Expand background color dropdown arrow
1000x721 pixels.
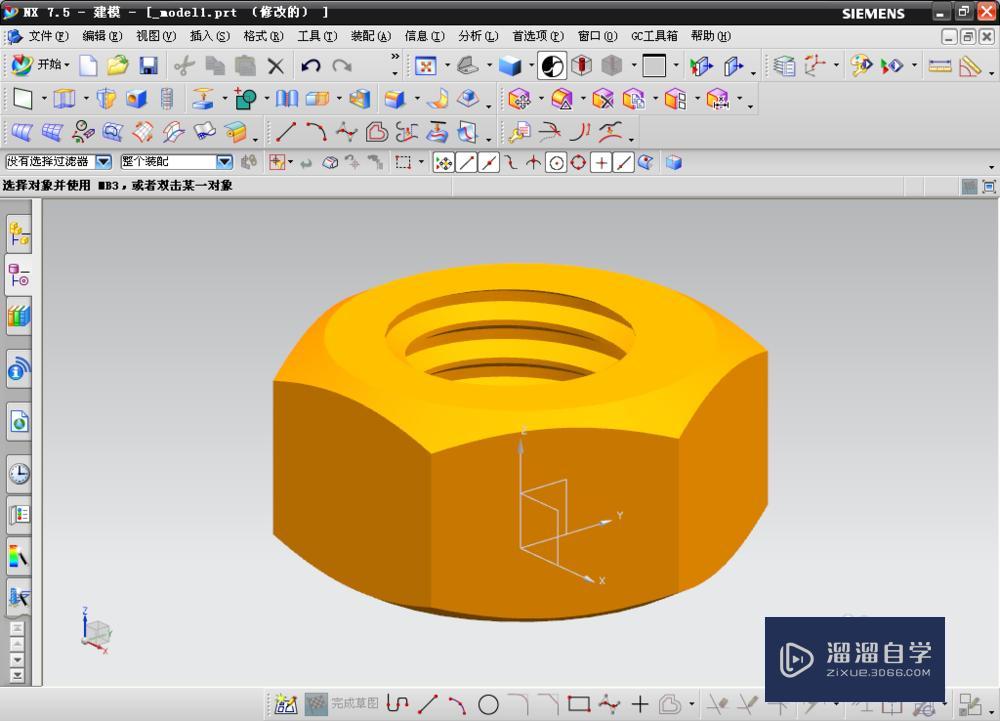676,66
